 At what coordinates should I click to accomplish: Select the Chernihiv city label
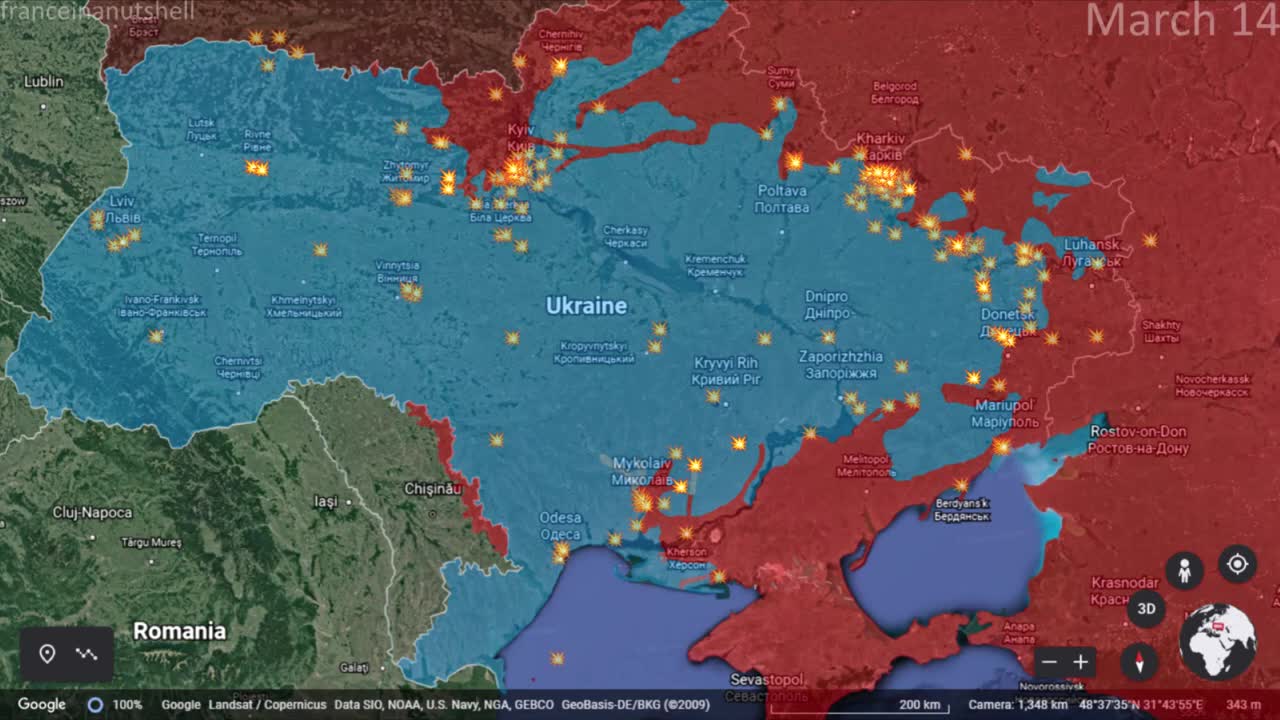(x=561, y=39)
